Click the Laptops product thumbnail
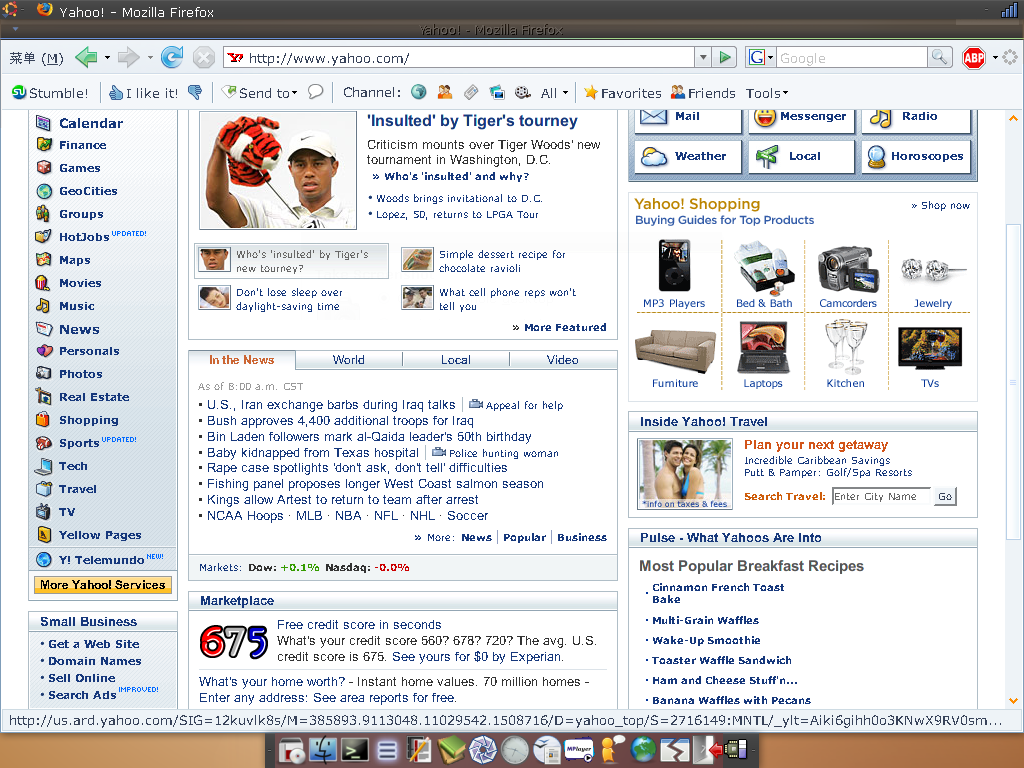The image size is (1024, 768). click(x=763, y=349)
